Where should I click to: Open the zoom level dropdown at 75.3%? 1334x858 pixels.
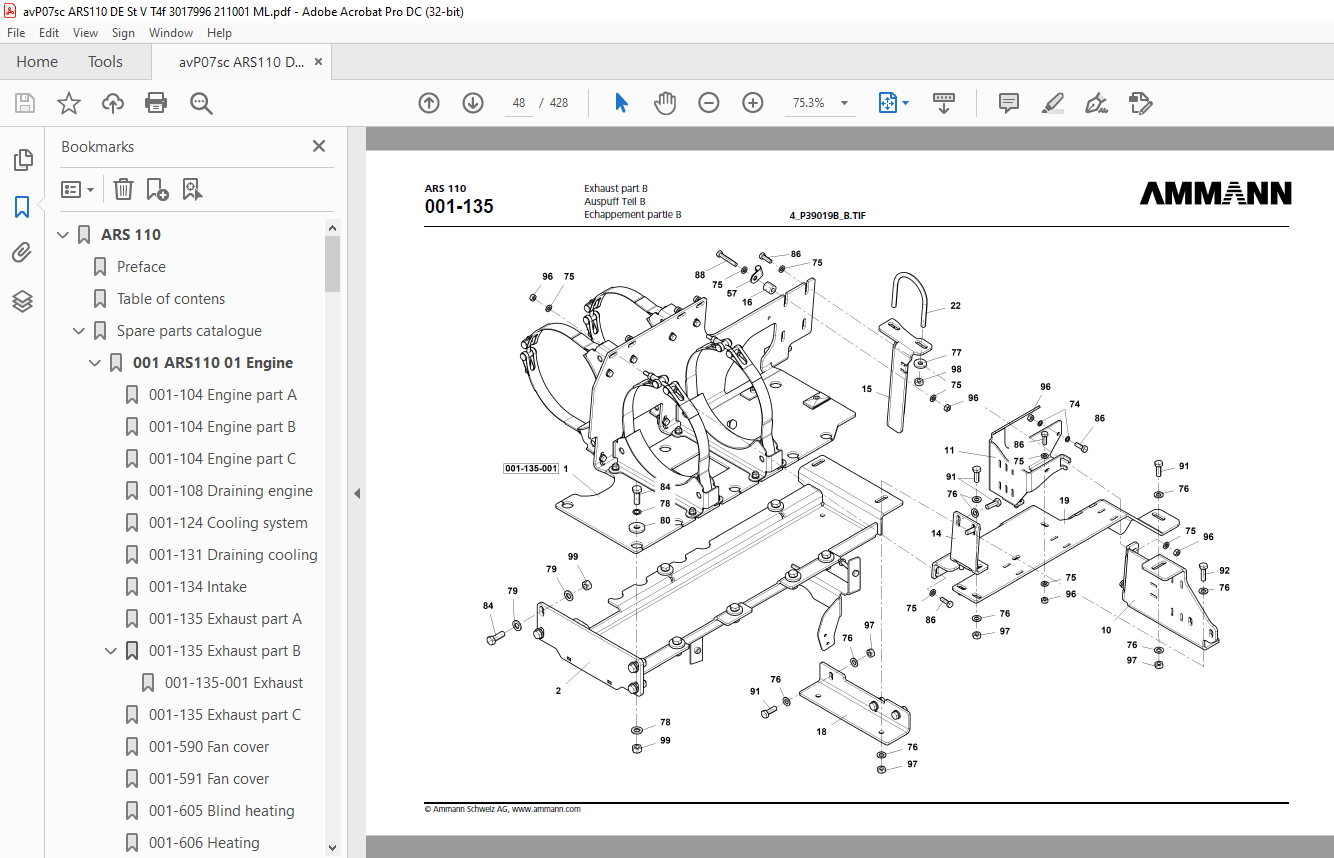pyautogui.click(x=844, y=103)
